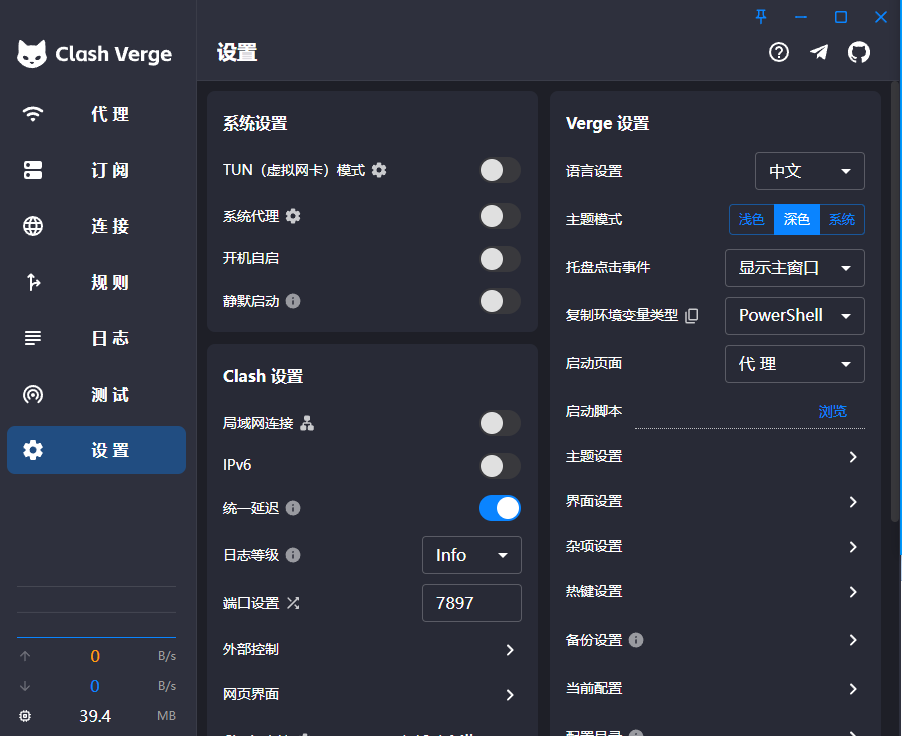Enable TUN virtual NIC mode switch
The height and width of the screenshot is (736, 902).
coord(500,170)
